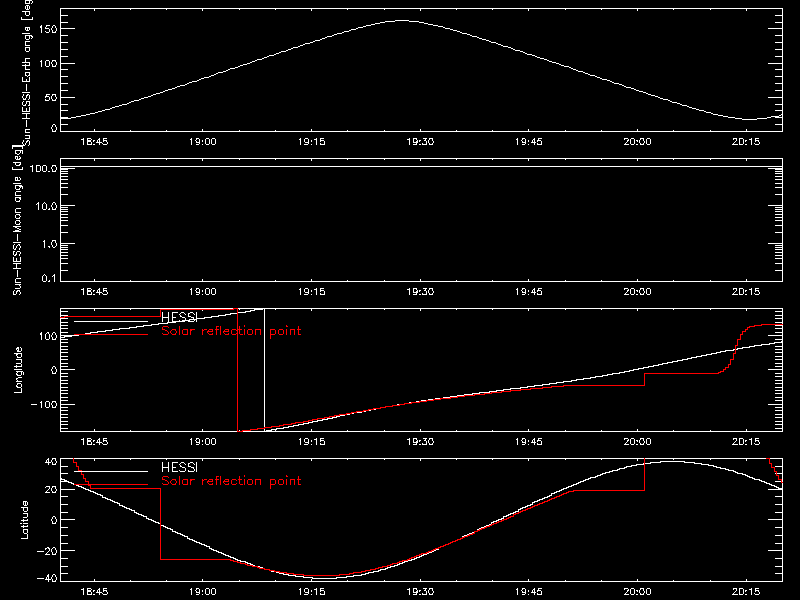Image resolution: width=800 pixels, height=600 pixels.
Task: Click the Longitude axis title
Action: point(18,370)
